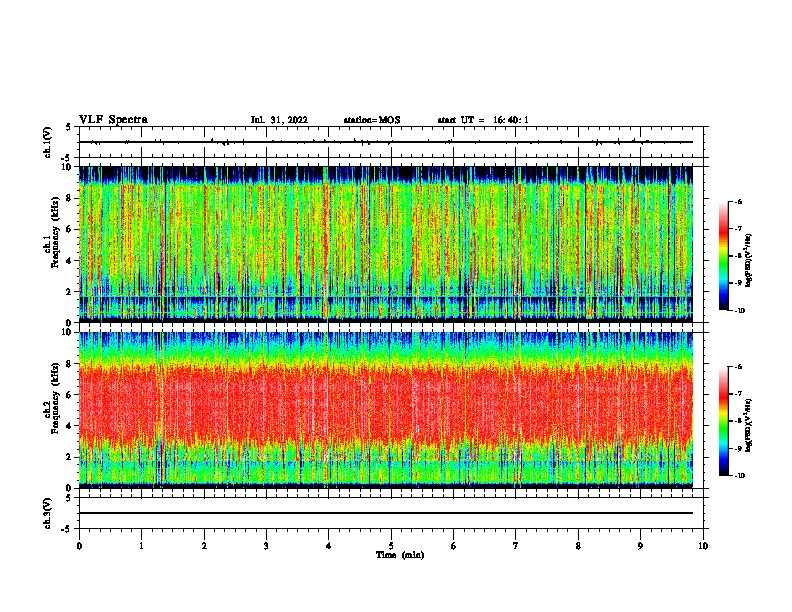The height and width of the screenshot is (612, 792).
Task: Click time axis tick label "2"
Action: coord(204,546)
